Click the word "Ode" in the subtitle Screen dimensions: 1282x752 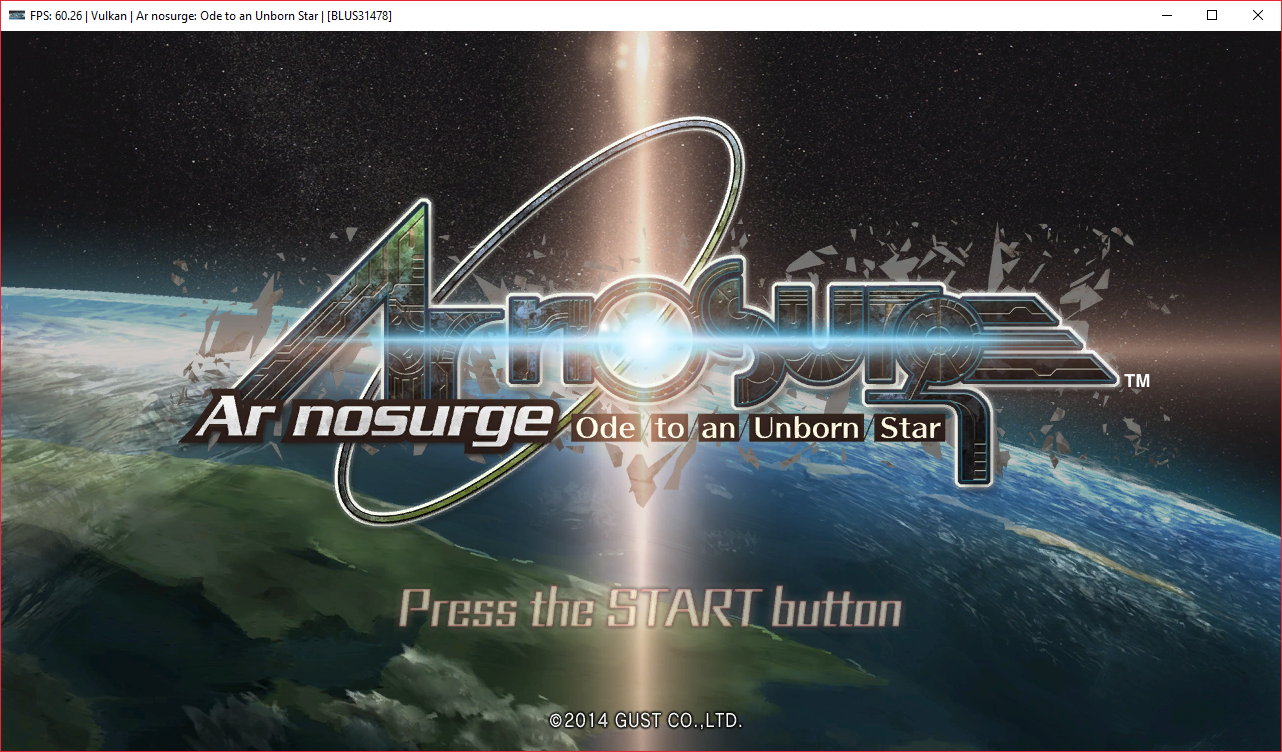coord(607,429)
